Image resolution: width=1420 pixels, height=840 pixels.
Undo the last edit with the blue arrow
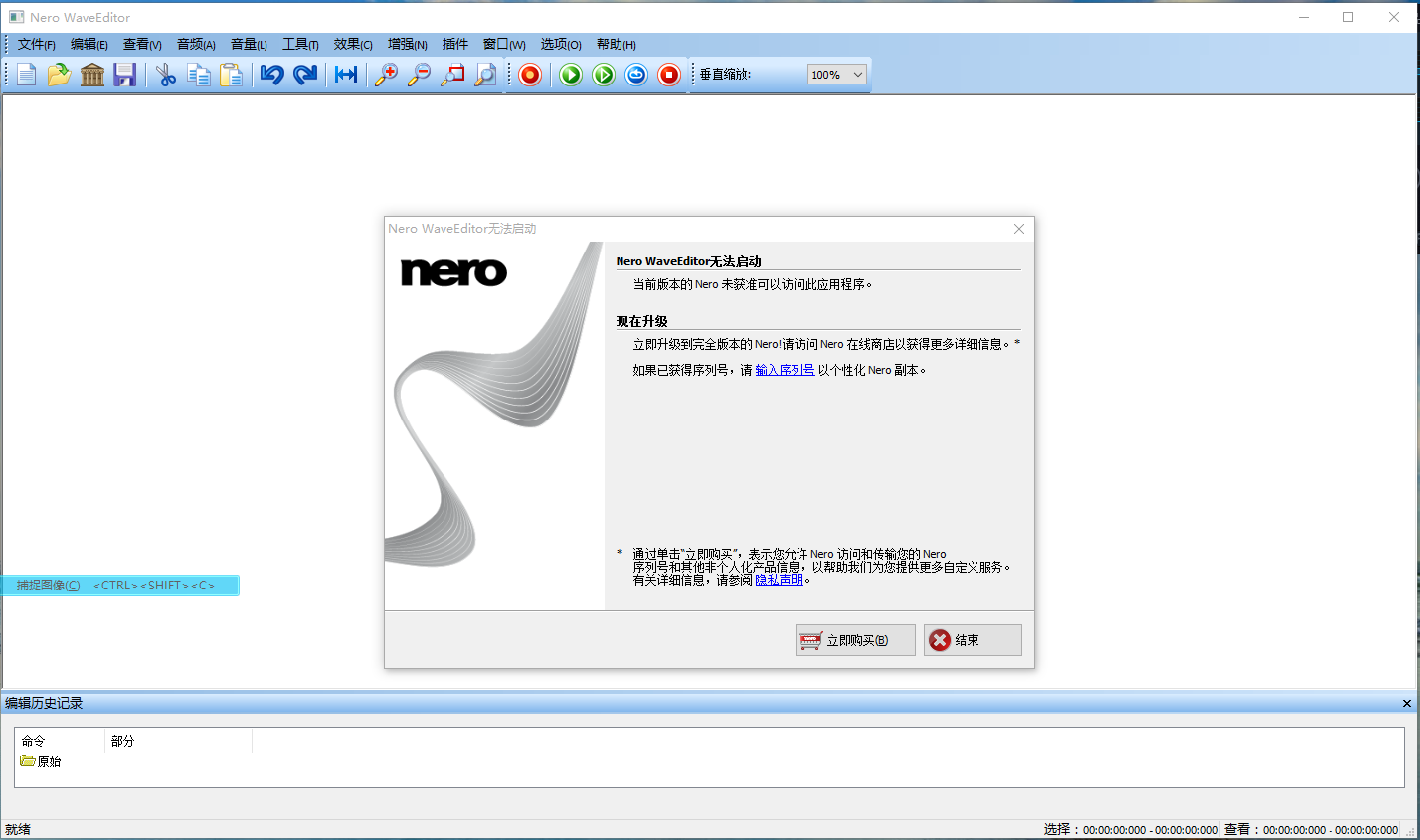[272, 75]
